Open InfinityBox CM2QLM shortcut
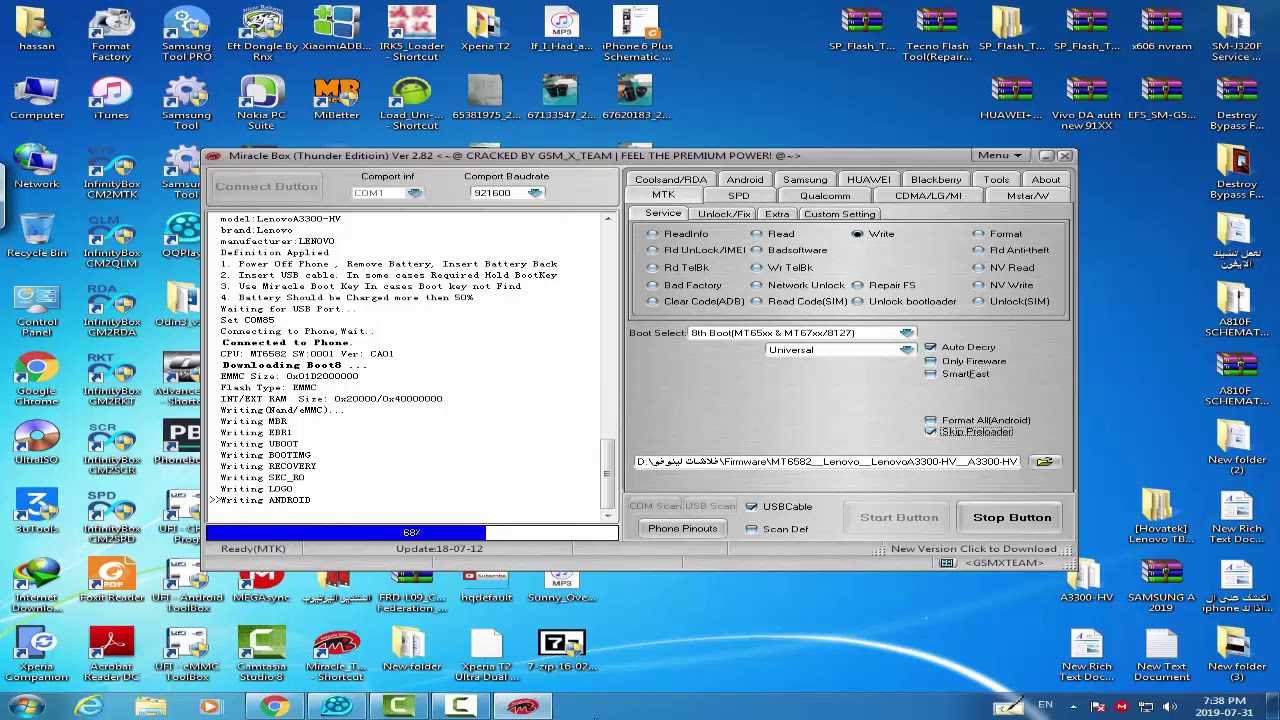Screen dimensions: 1280x720 [111, 242]
